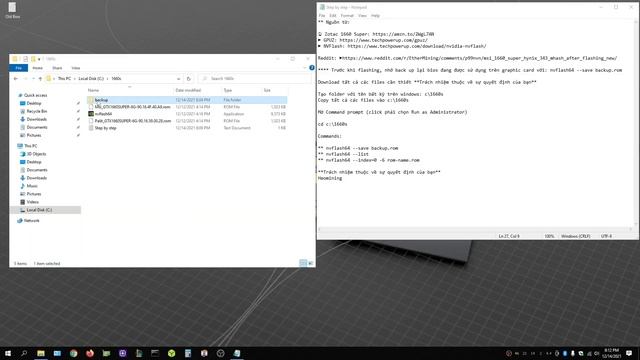Refresh the 1660s folder view
Image resolution: width=640 pixels, height=360 pixels.
tap(189, 78)
